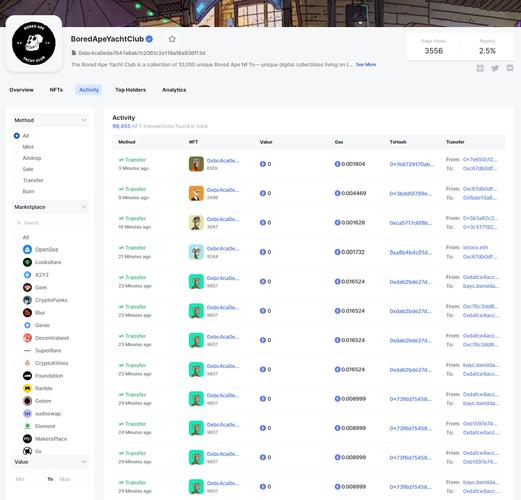Viewport: 521px width, 500px height.
Task: Favorite the collection with the star icon
Action: point(172,39)
